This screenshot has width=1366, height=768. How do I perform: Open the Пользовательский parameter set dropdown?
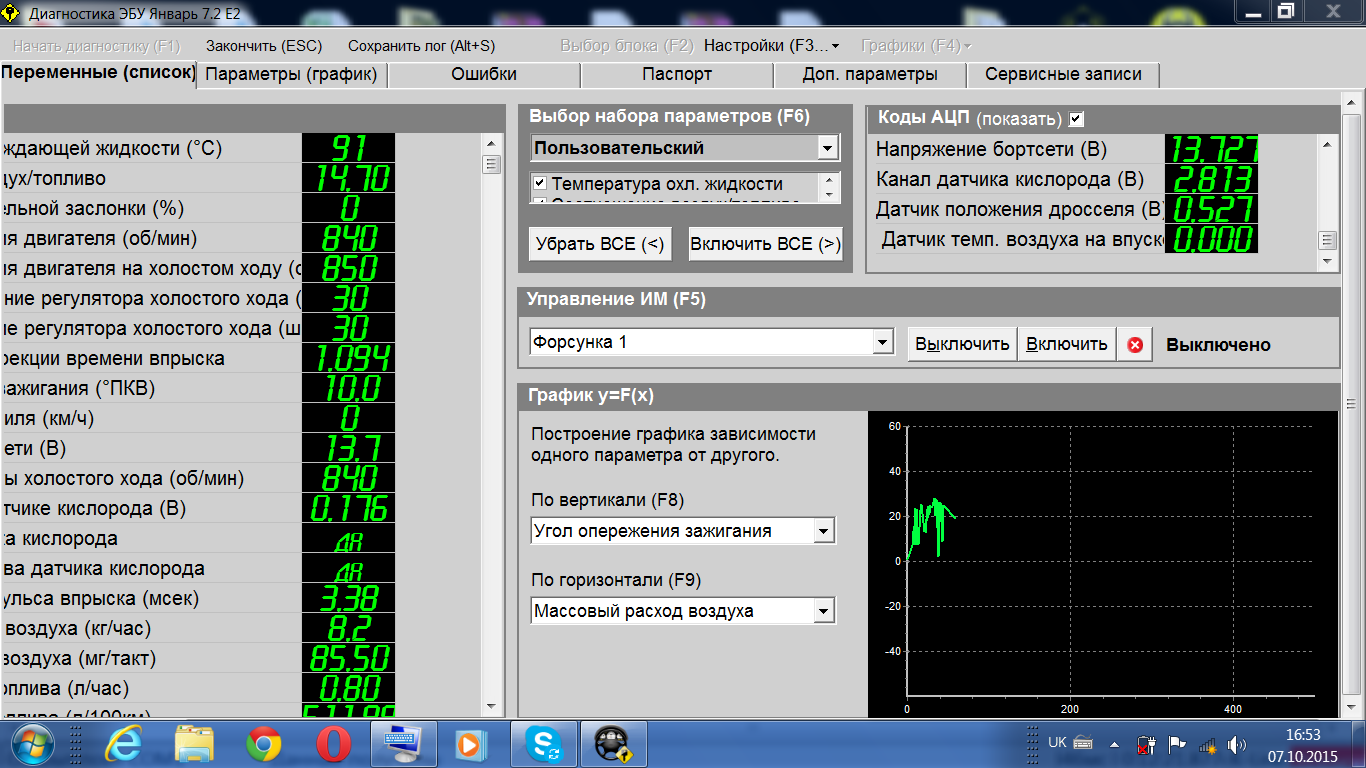(827, 148)
